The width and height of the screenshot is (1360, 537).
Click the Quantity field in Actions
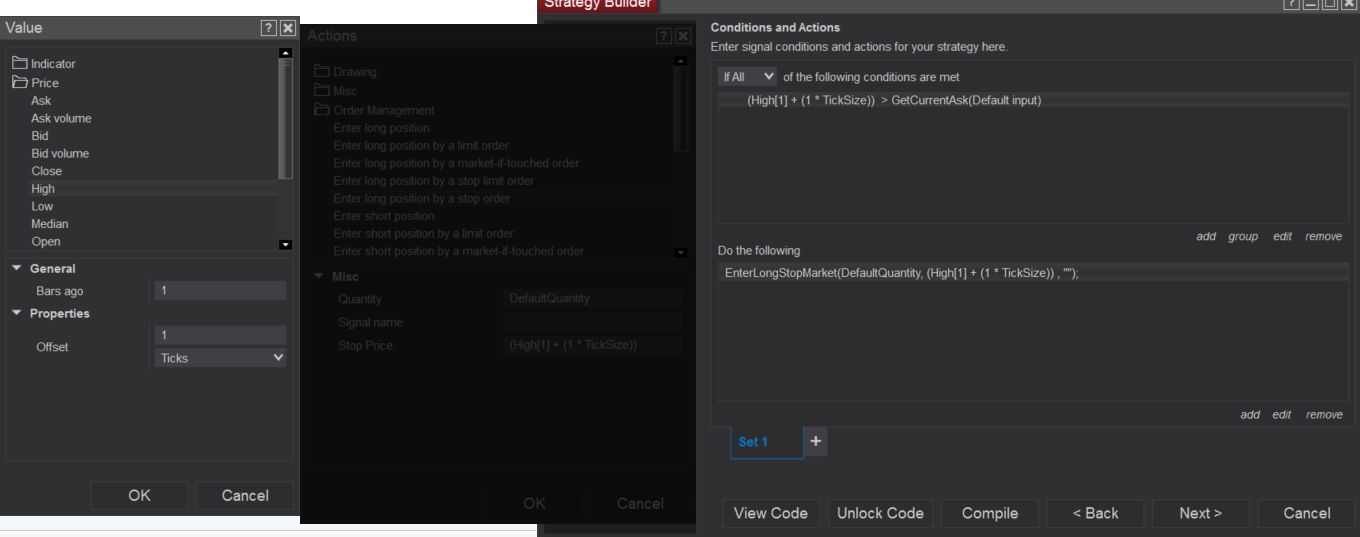(x=593, y=299)
